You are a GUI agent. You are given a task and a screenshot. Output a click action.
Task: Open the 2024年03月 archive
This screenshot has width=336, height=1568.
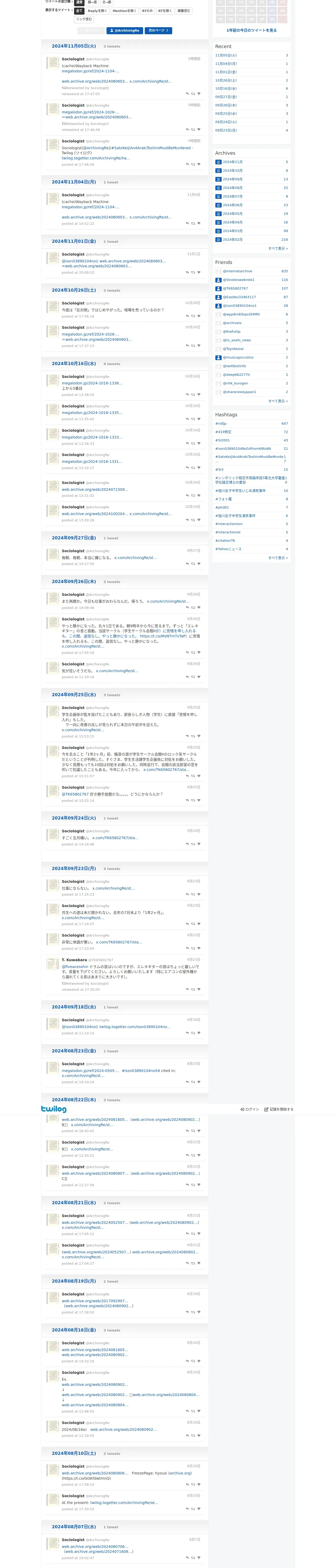(232, 231)
